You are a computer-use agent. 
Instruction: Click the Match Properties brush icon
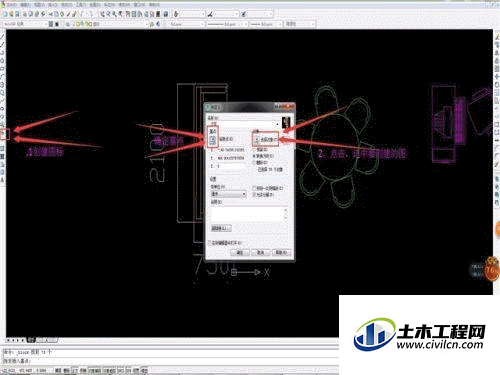point(74,14)
